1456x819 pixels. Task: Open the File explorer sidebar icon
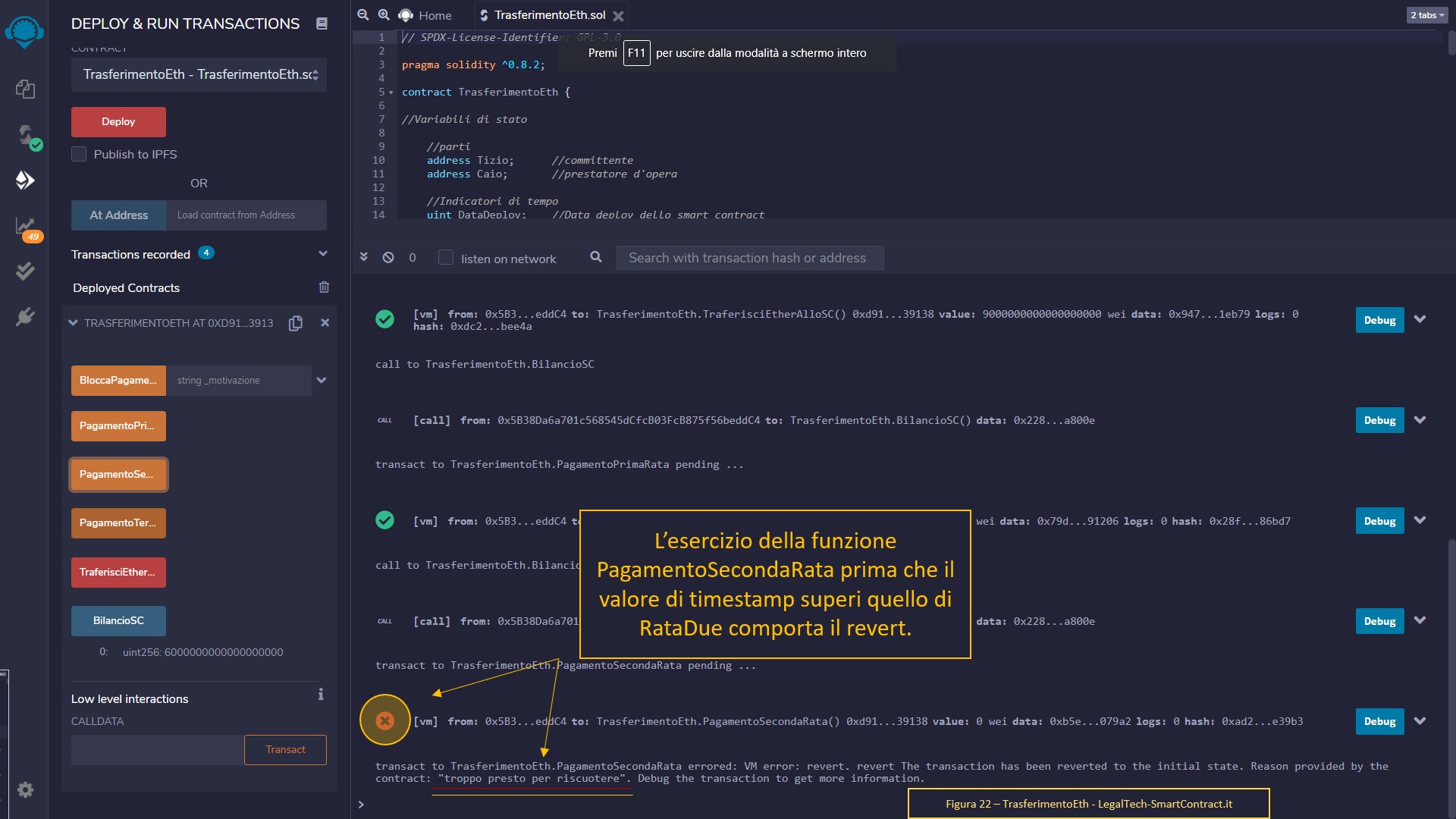click(25, 89)
